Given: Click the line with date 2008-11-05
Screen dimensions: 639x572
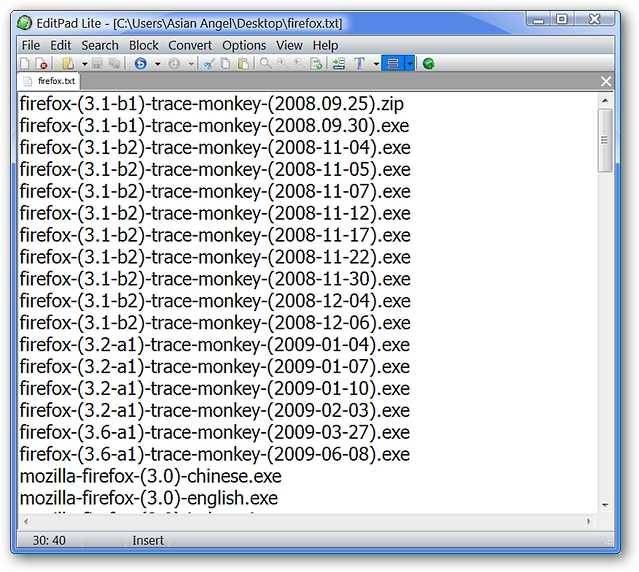Looking at the screenshot, I should tap(215, 169).
